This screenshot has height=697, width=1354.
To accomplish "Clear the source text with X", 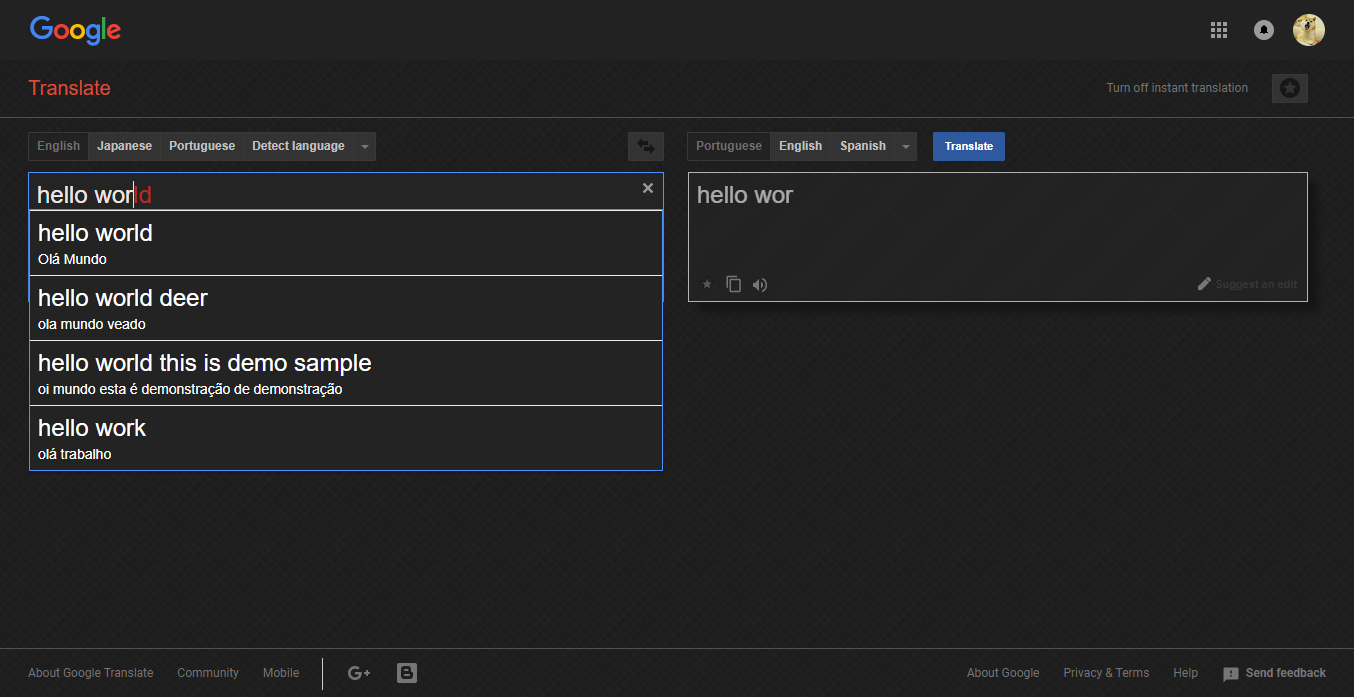I will (648, 188).
